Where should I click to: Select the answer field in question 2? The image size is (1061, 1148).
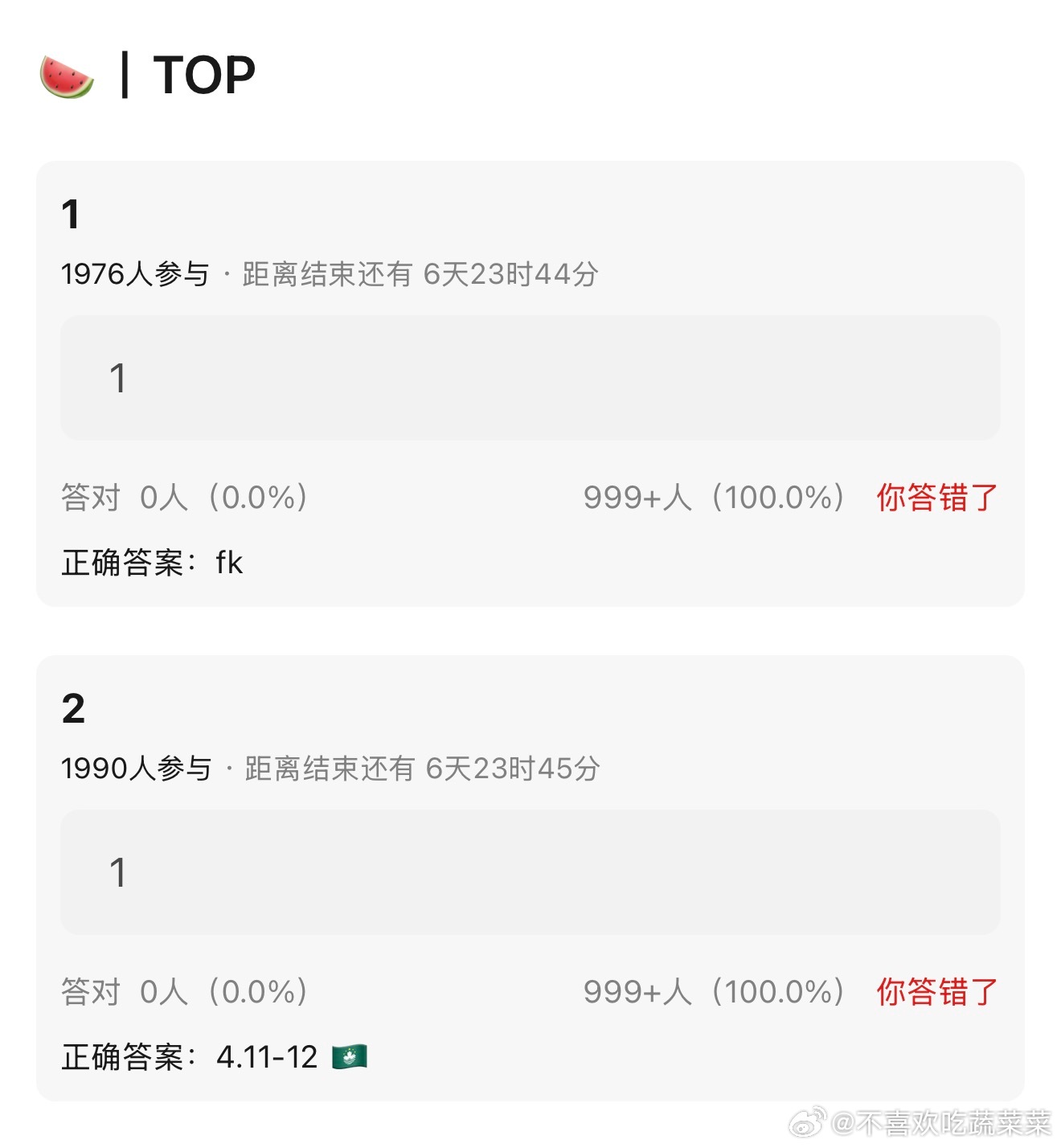(530, 872)
